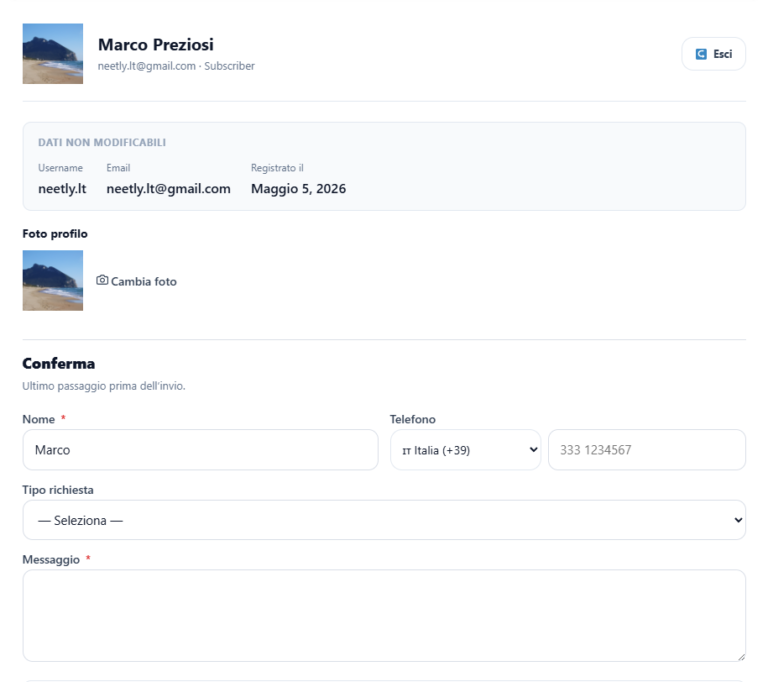Click the Tipo richiesta label
Viewport: 768px width, 682px height.
tap(58, 490)
